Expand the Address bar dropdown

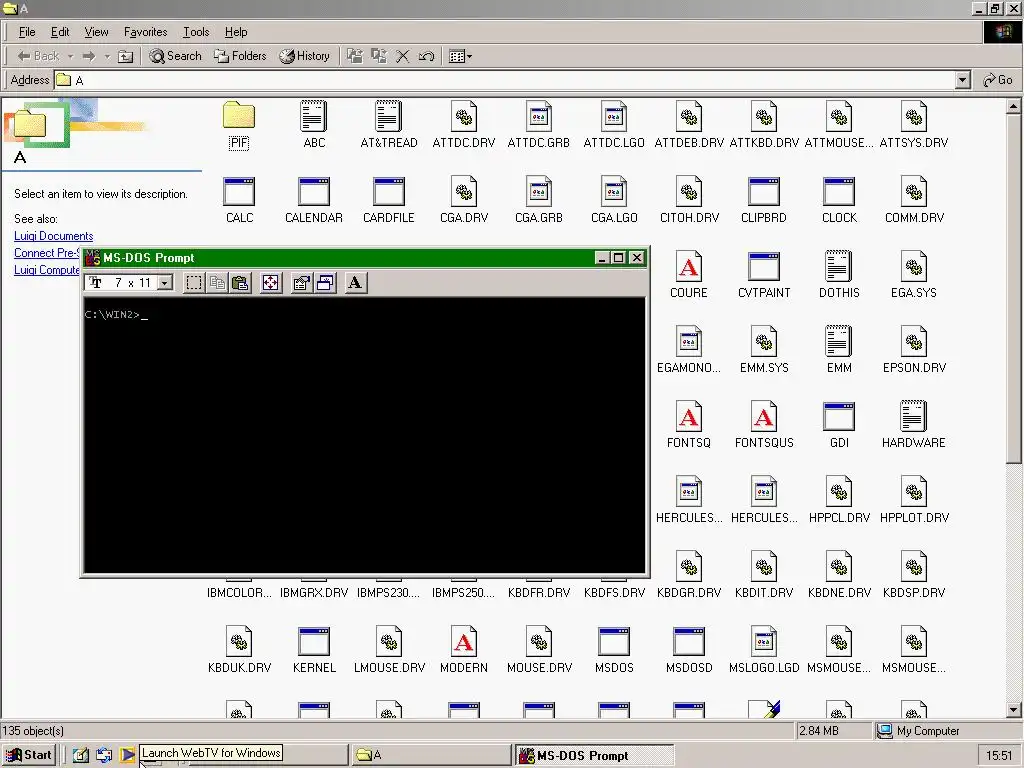[x=962, y=80]
